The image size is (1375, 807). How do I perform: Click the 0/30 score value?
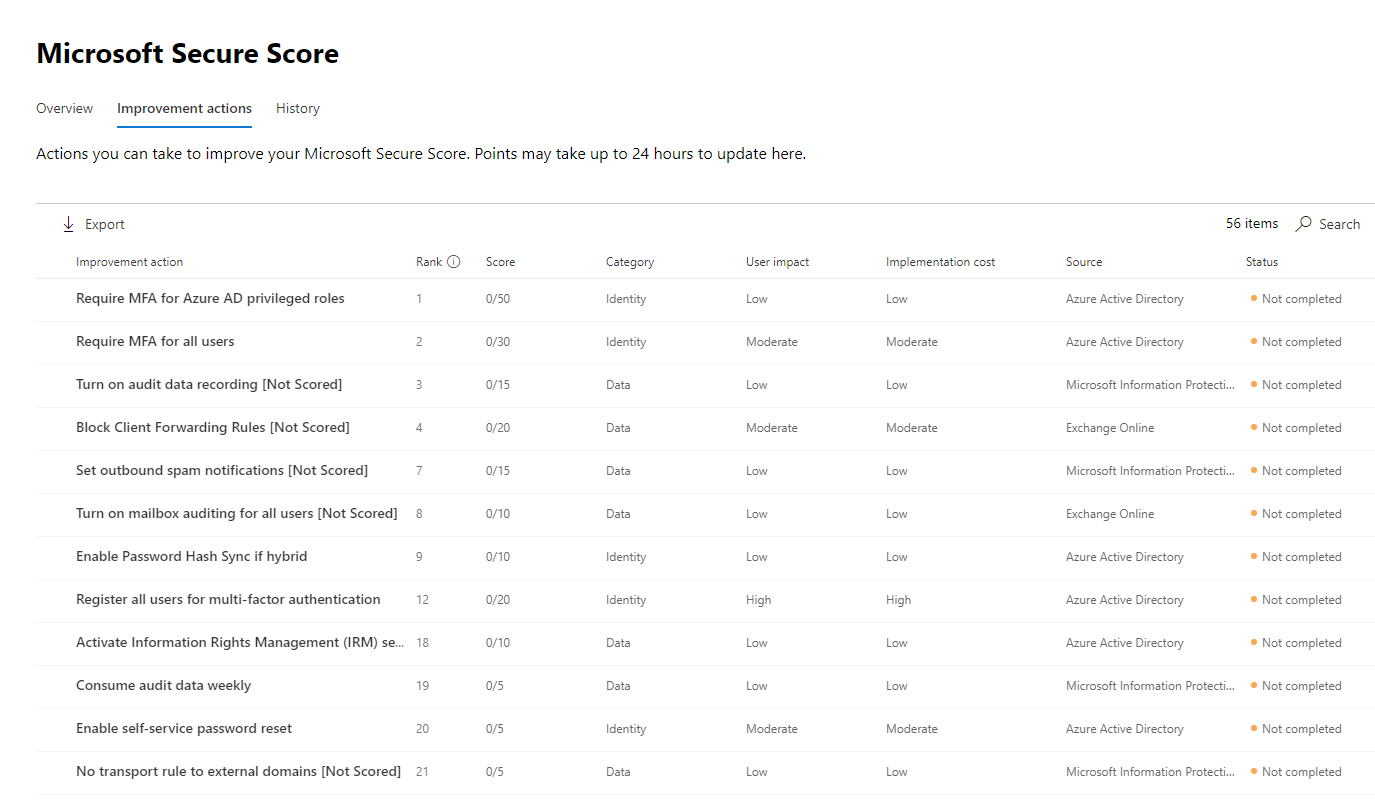click(x=498, y=342)
